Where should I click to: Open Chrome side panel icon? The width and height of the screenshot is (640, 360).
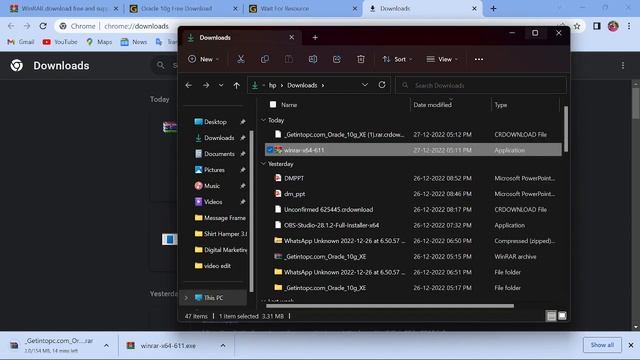click(597, 26)
